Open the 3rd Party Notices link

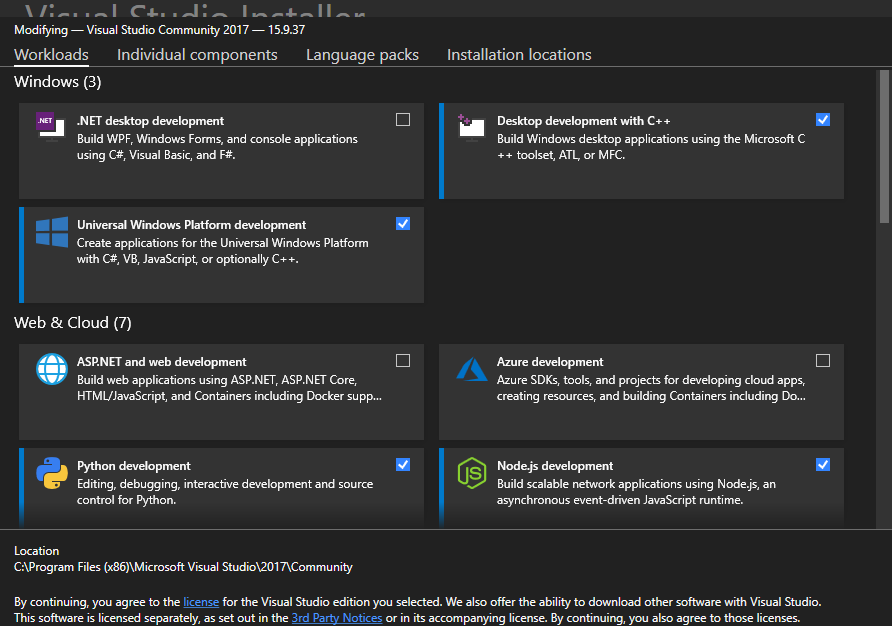click(336, 618)
